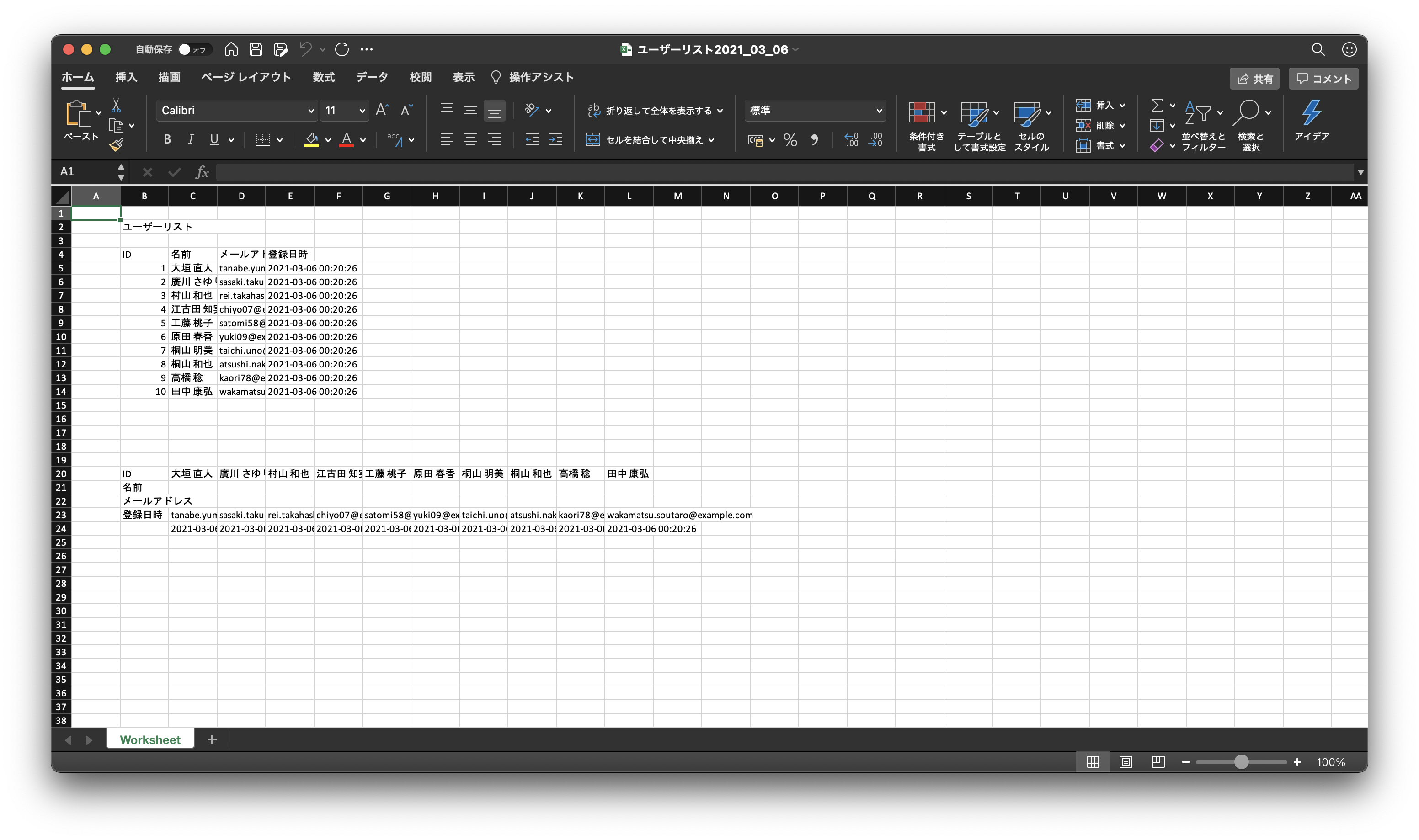The image size is (1419, 840).
Task: Click the smiley feedback icon
Action: point(1350,50)
